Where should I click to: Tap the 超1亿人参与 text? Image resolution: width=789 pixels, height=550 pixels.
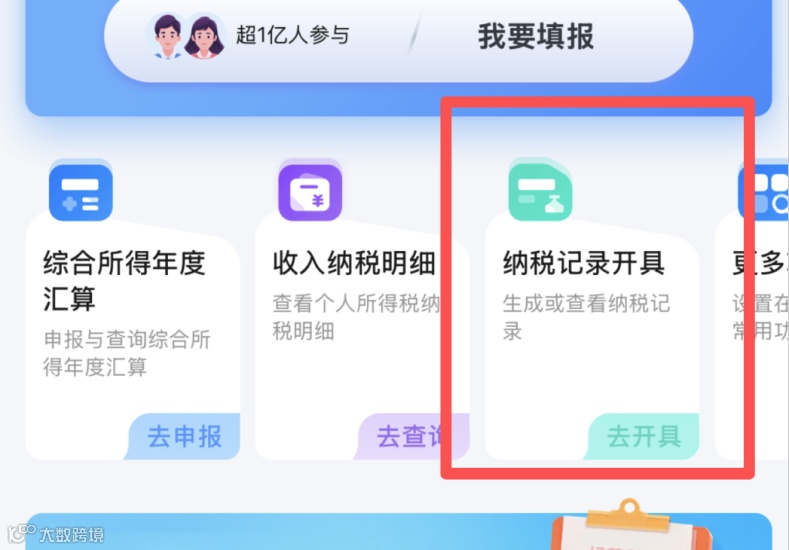pyautogui.click(x=292, y=36)
